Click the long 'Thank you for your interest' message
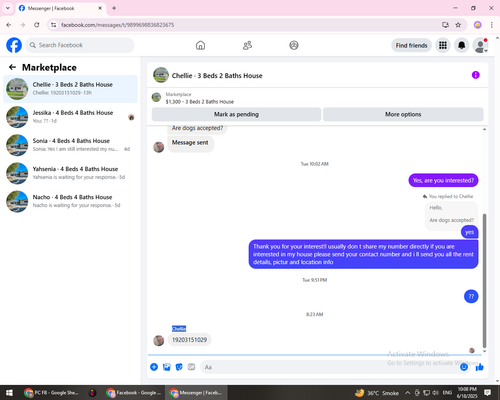The height and width of the screenshot is (400, 500). pos(363,254)
